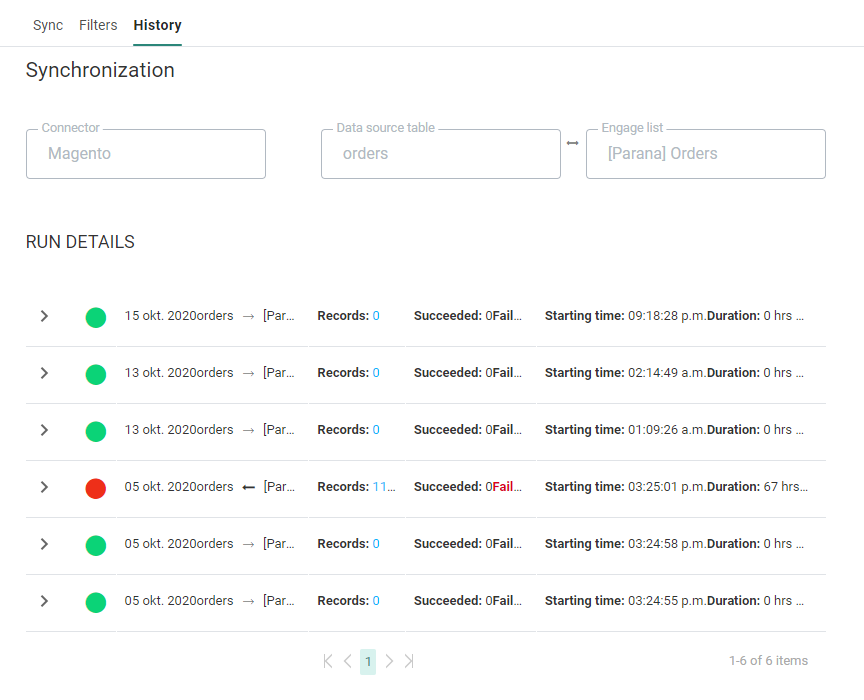
Task: Expand the 02:14:49 a.m. run details
Action: coord(44,373)
